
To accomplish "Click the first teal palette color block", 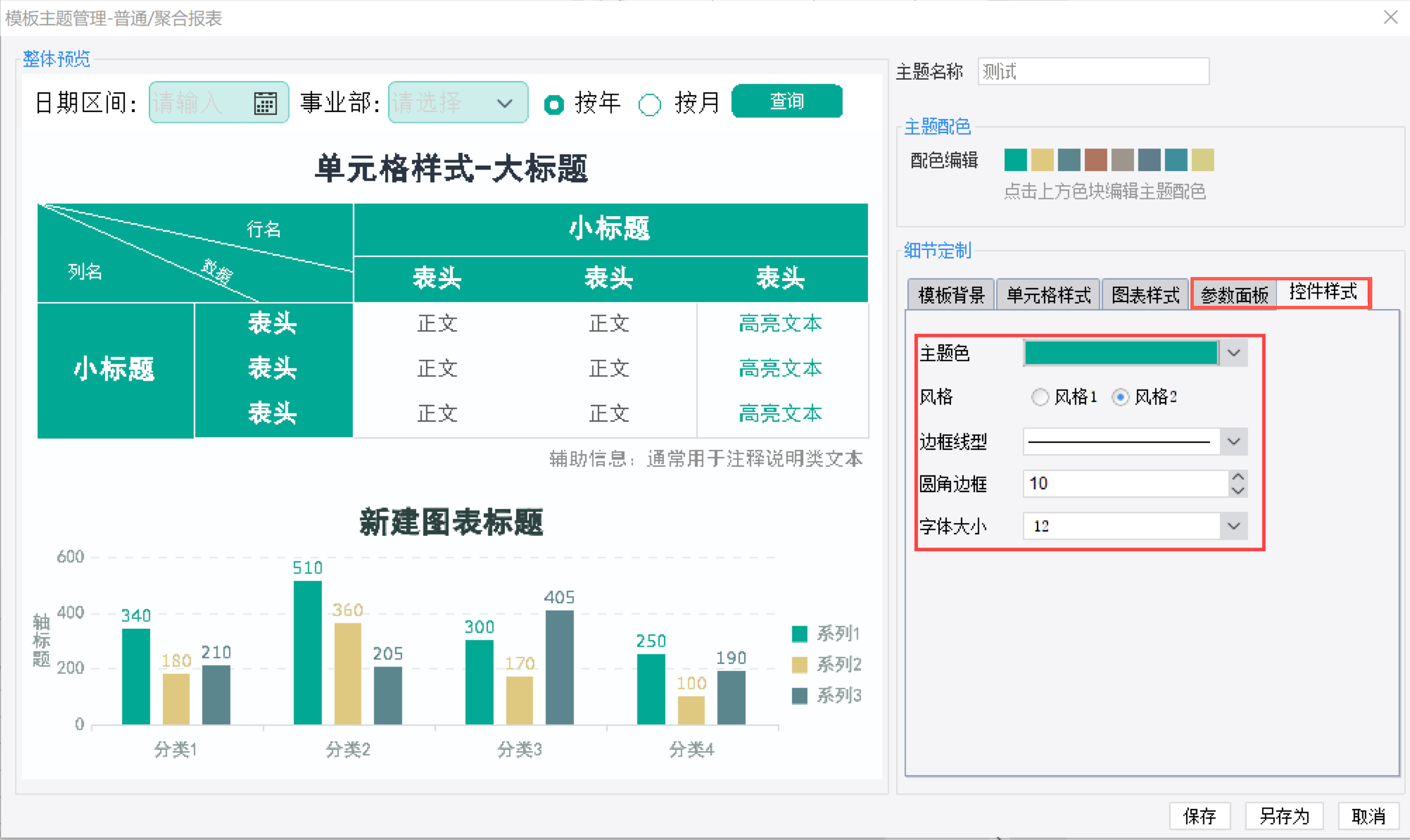I will click(1015, 160).
